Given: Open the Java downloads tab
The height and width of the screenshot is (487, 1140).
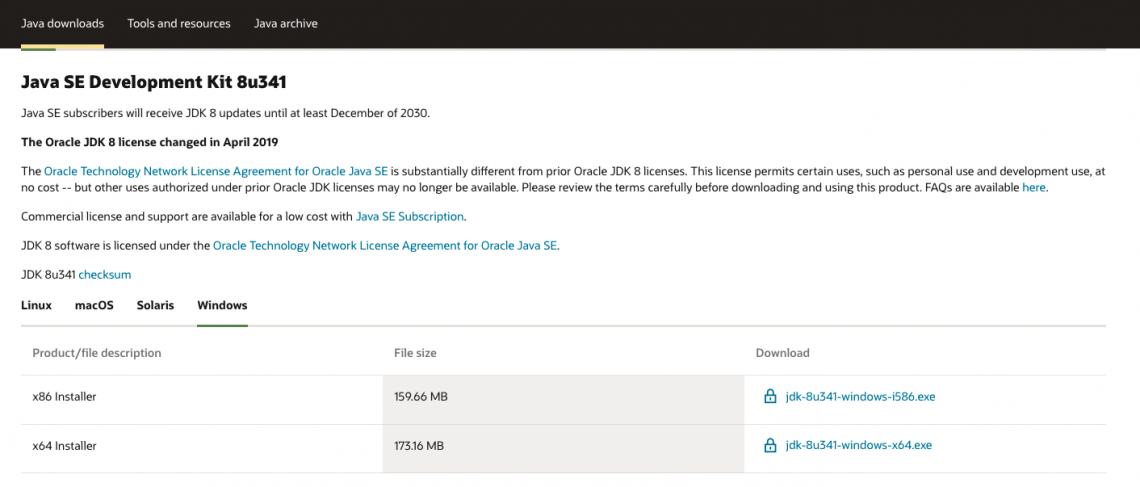Looking at the screenshot, I should pos(62,23).
